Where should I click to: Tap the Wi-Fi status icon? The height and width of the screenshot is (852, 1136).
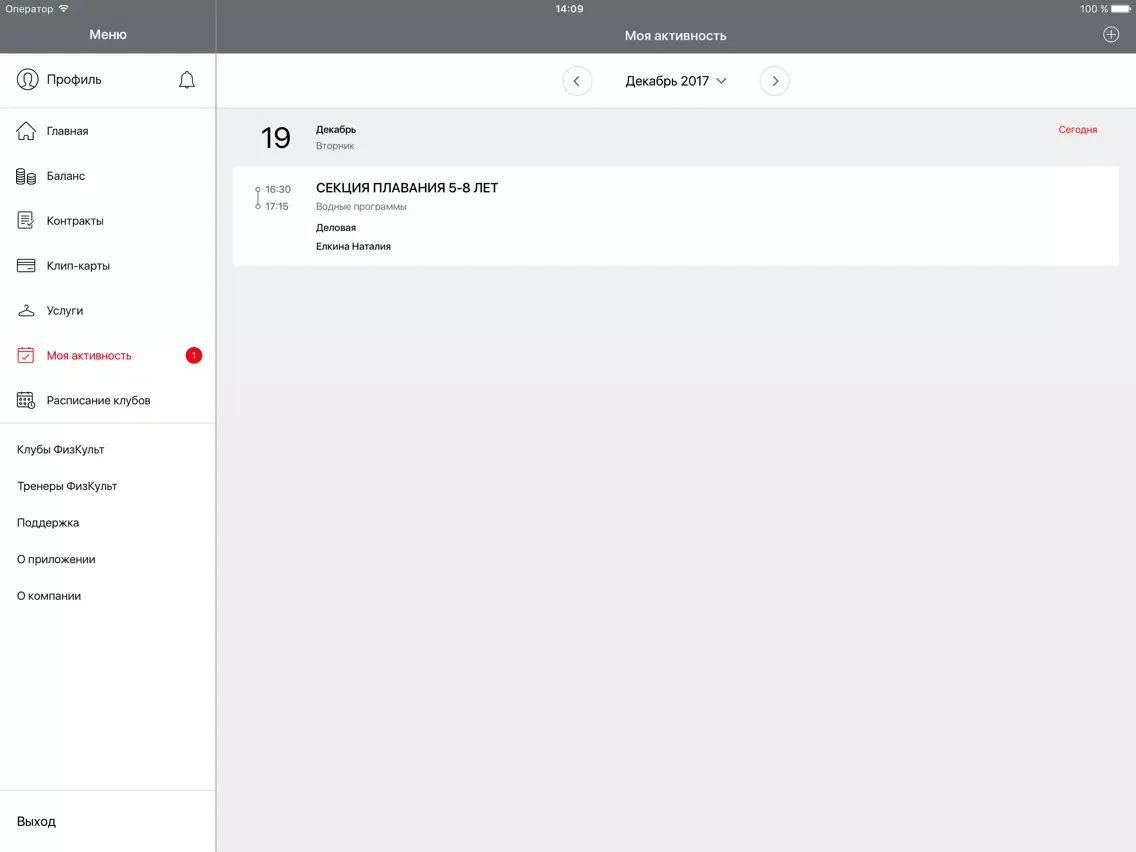(x=64, y=9)
